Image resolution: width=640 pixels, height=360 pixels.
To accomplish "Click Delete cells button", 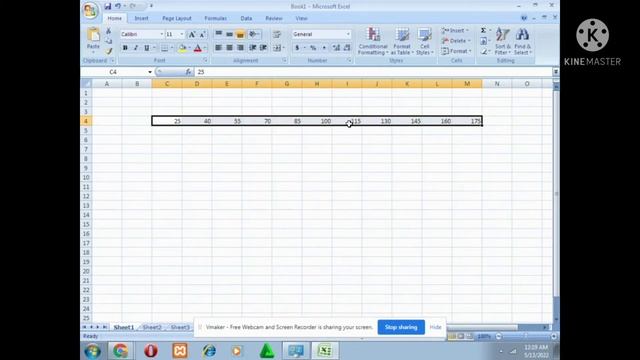I will (x=456, y=41).
